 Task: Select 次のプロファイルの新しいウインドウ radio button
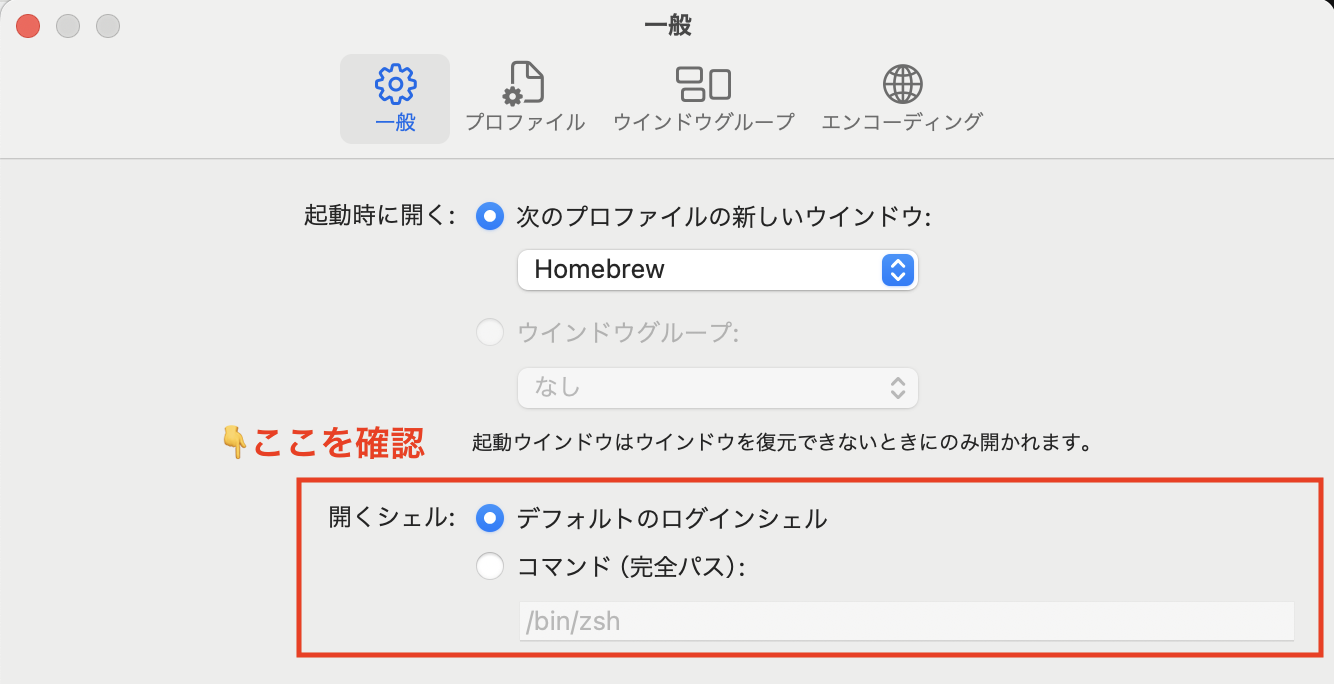pos(489,216)
